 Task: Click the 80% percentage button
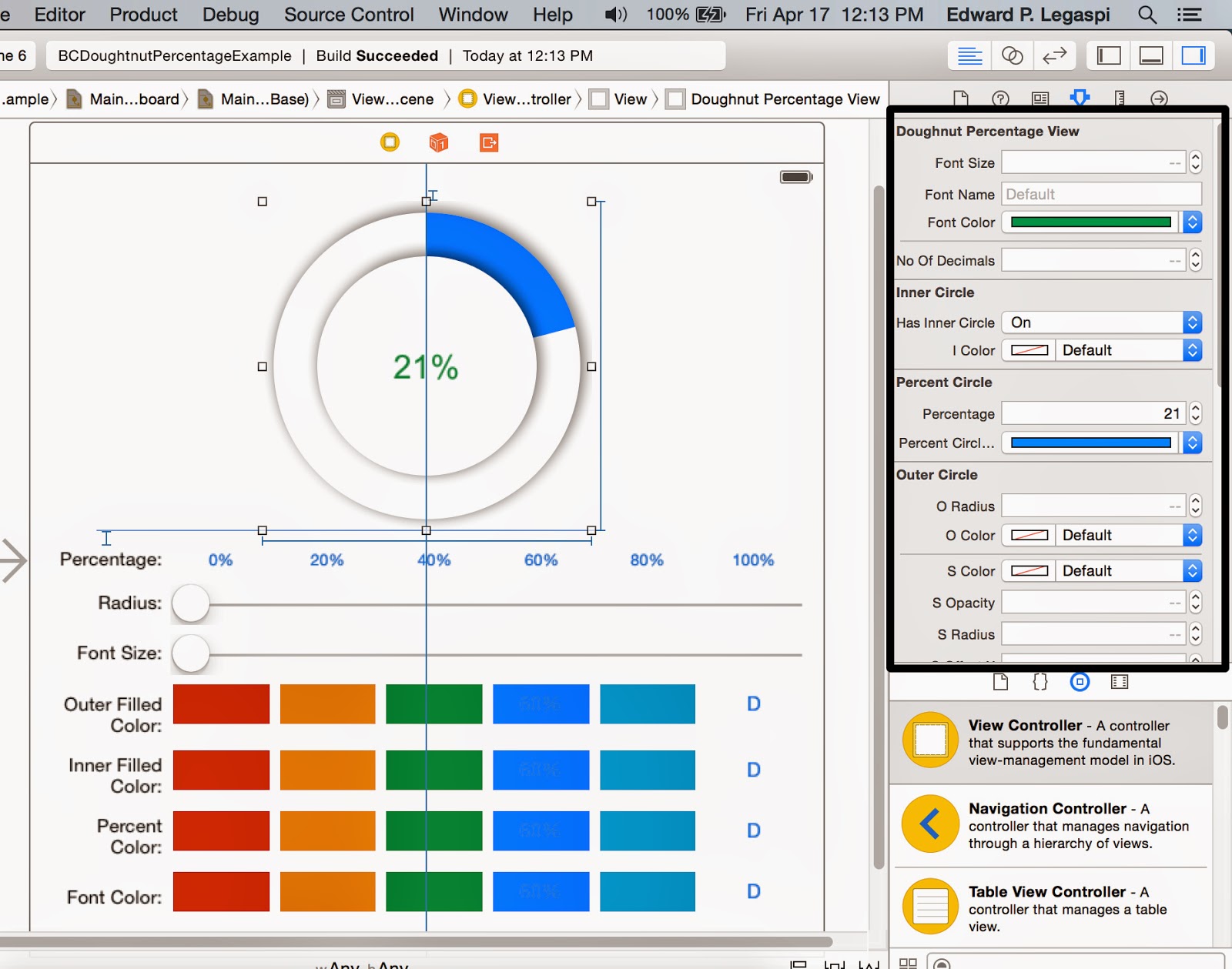(647, 560)
